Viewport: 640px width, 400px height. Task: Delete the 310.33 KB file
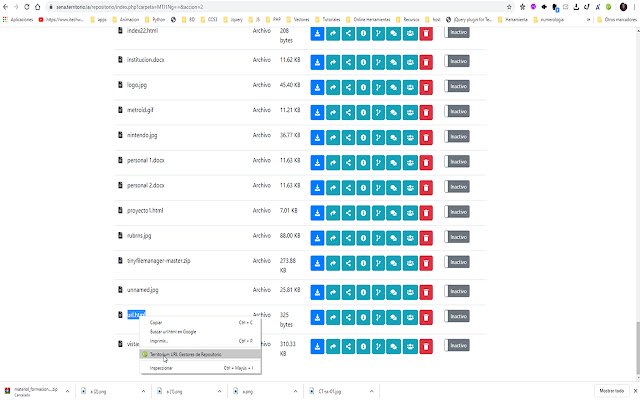point(426,347)
